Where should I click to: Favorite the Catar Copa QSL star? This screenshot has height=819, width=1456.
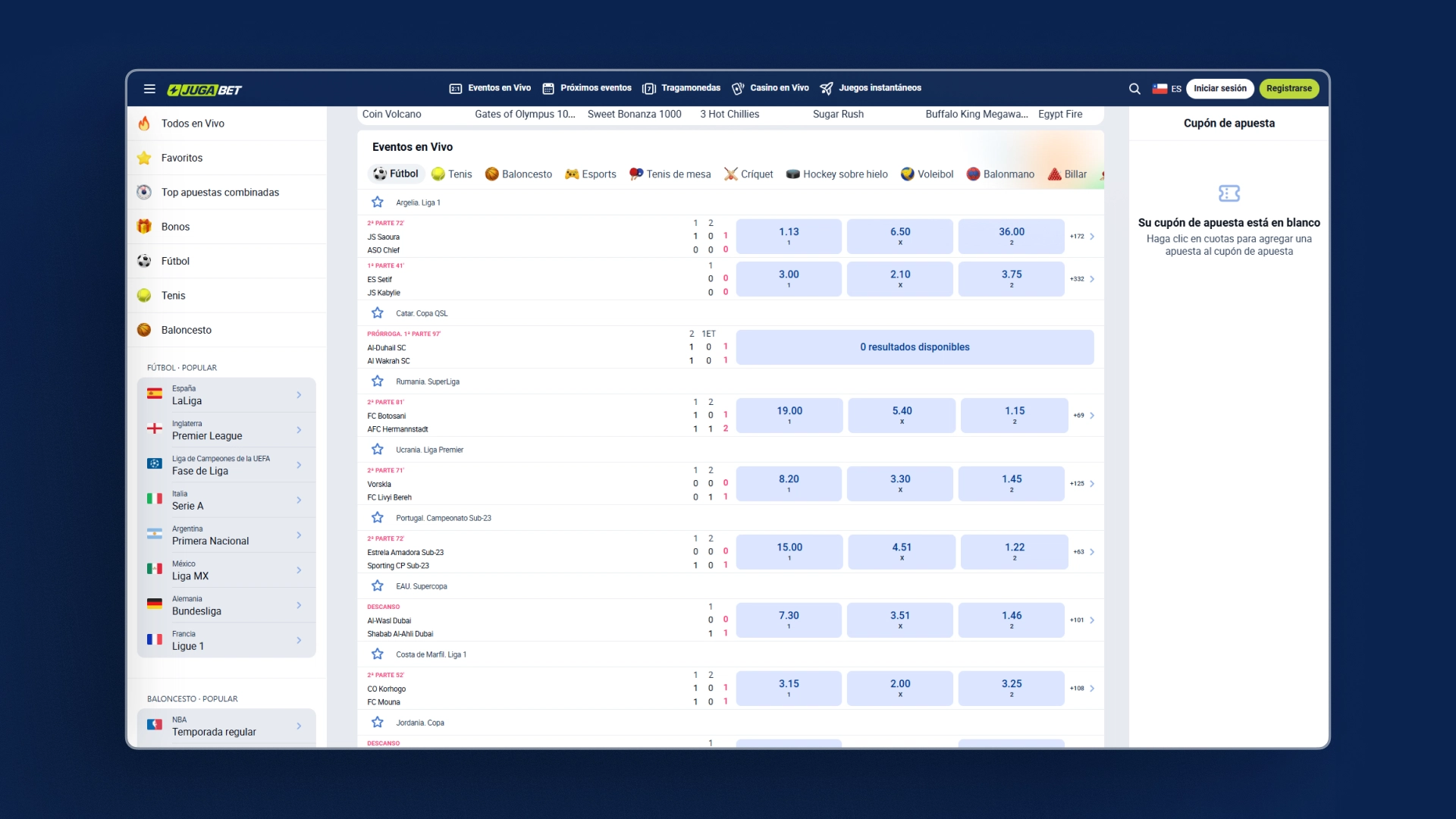tap(378, 313)
